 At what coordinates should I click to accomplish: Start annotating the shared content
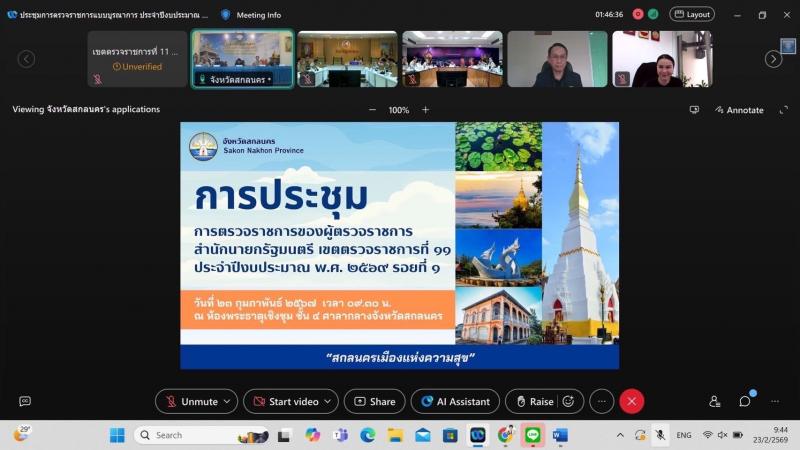click(739, 110)
